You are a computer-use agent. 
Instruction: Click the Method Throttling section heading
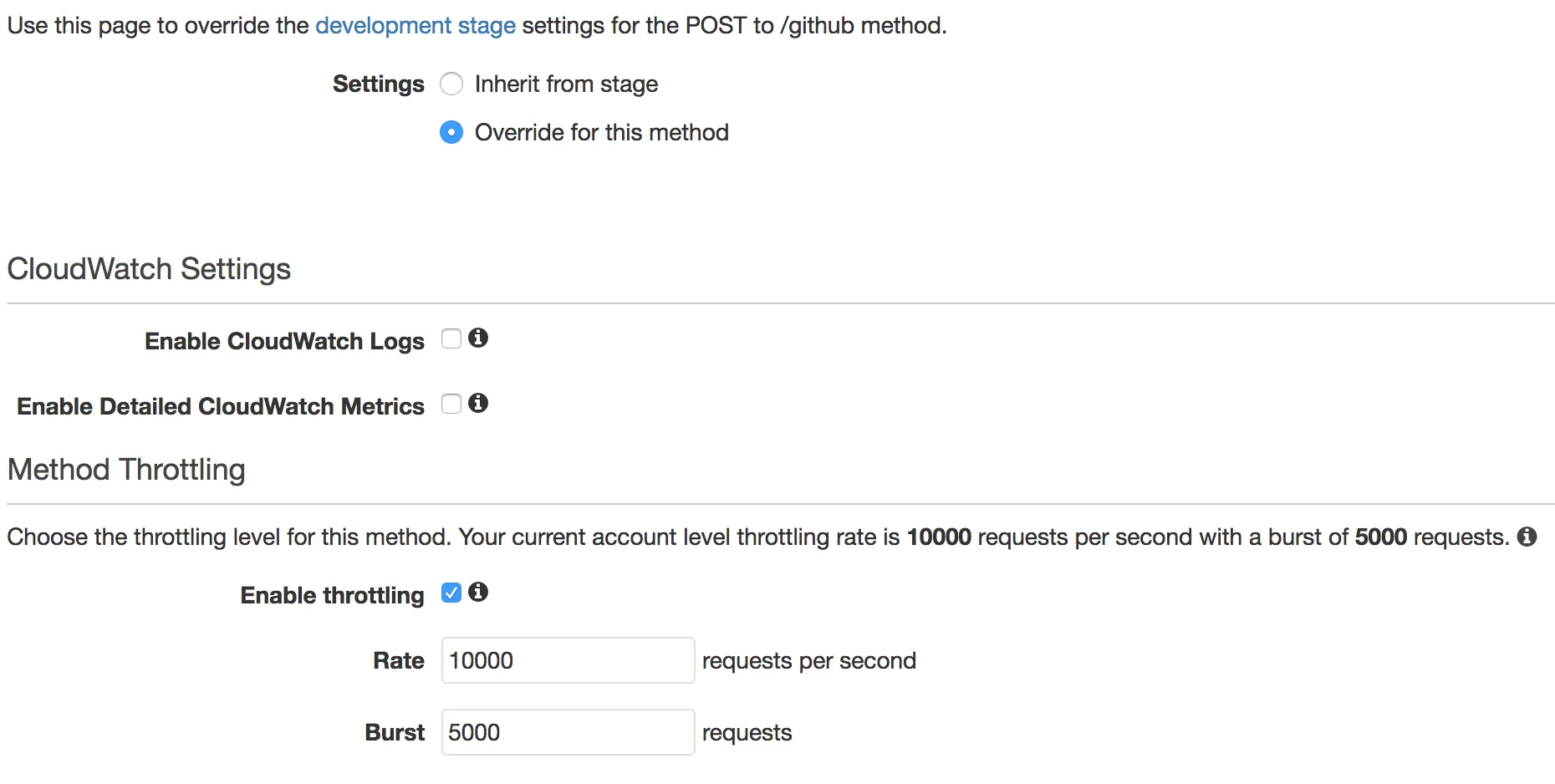click(126, 470)
